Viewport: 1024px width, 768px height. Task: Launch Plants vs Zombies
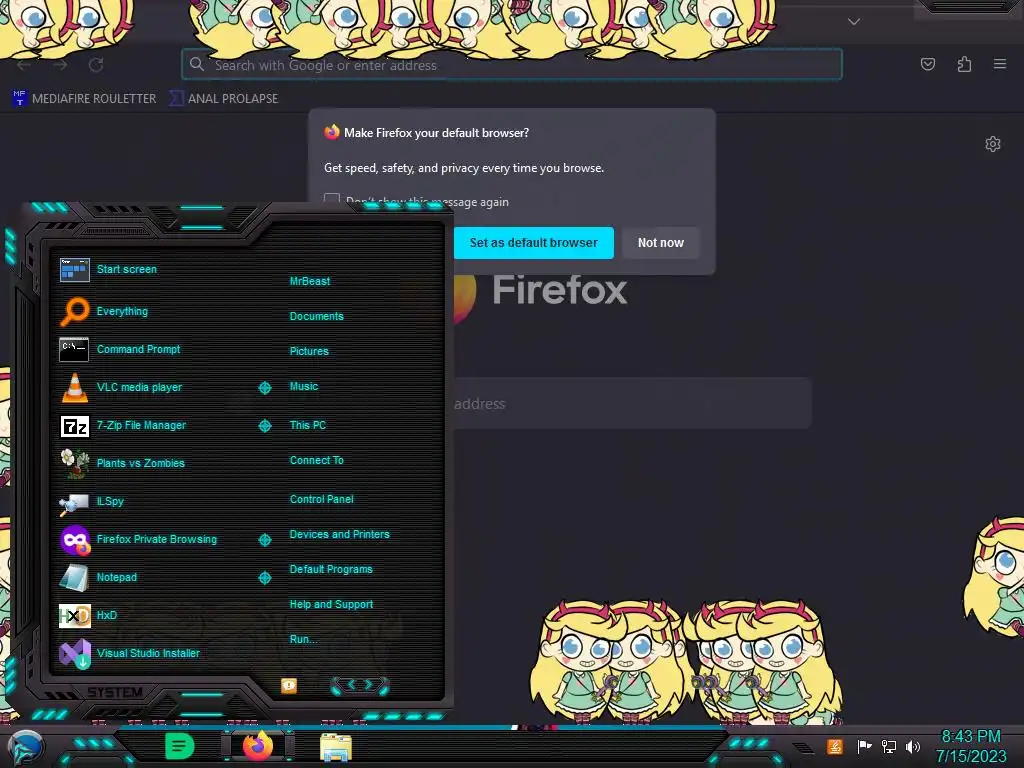click(140, 463)
